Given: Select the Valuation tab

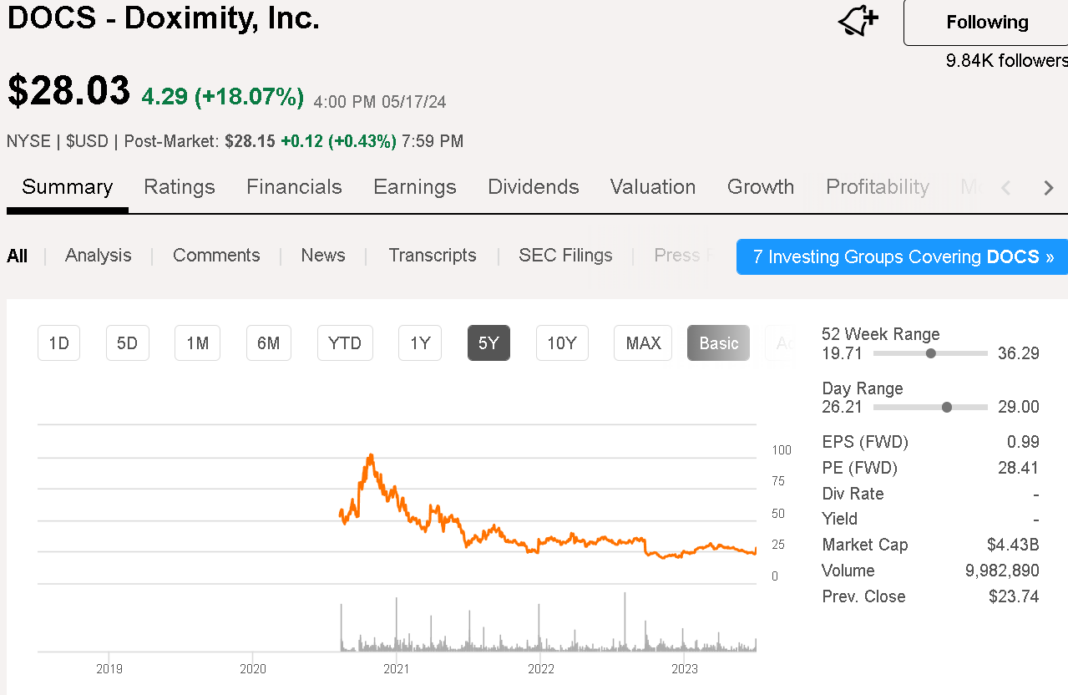Looking at the screenshot, I should pos(653,187).
